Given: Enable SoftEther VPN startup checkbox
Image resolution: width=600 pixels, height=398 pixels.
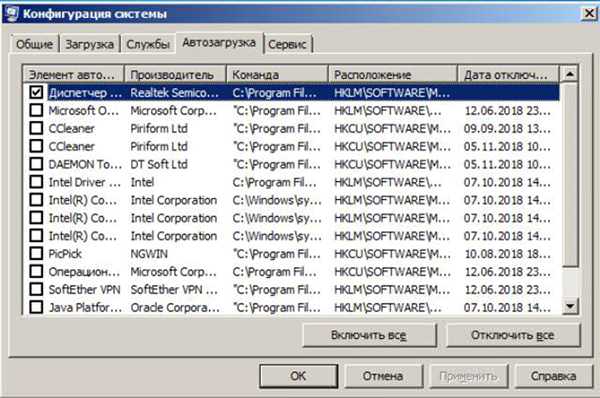Looking at the screenshot, I should [x=36, y=289].
